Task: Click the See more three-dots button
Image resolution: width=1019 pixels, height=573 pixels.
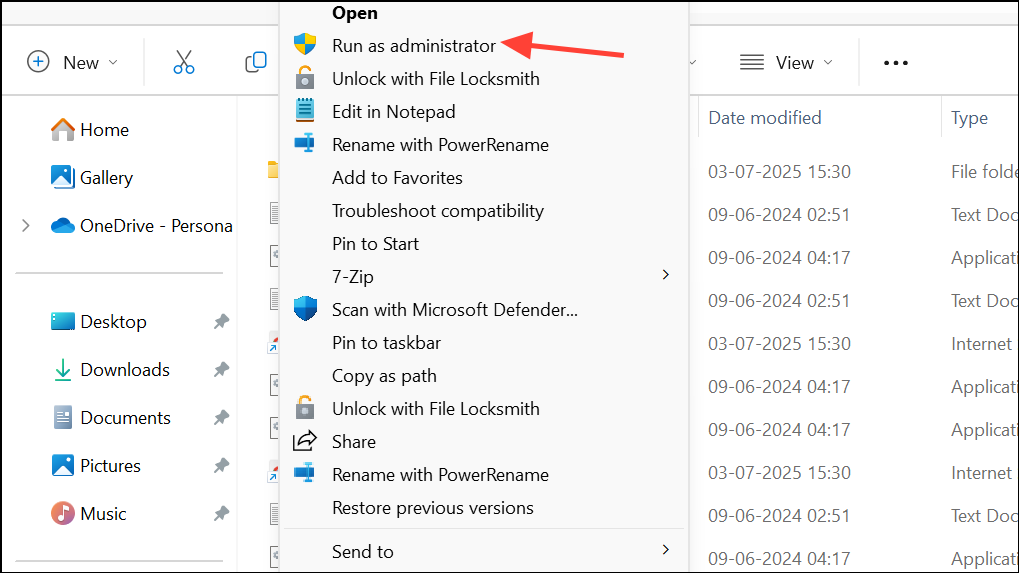Action: pyautogui.click(x=895, y=62)
